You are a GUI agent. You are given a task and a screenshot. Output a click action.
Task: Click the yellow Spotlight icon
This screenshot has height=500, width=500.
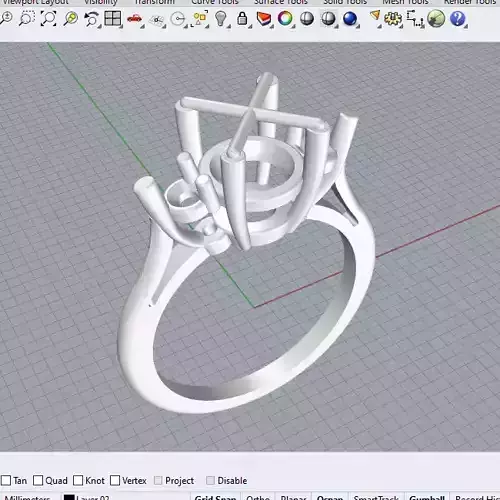[375, 17]
